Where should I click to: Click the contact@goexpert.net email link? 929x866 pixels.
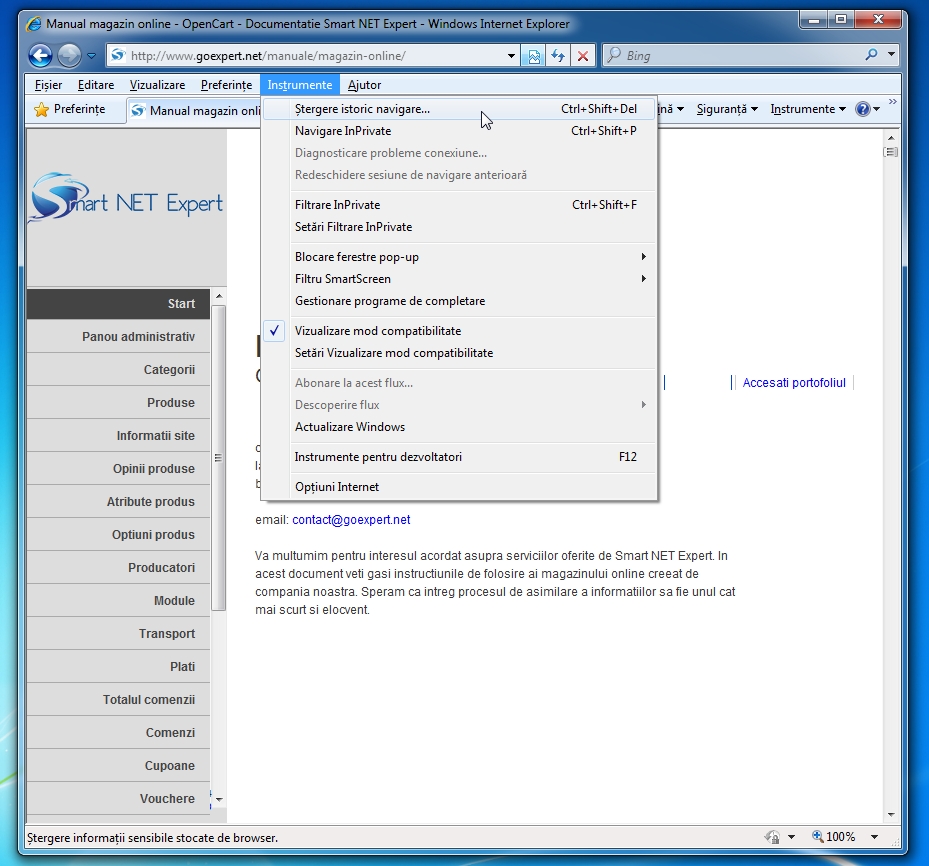click(x=351, y=520)
